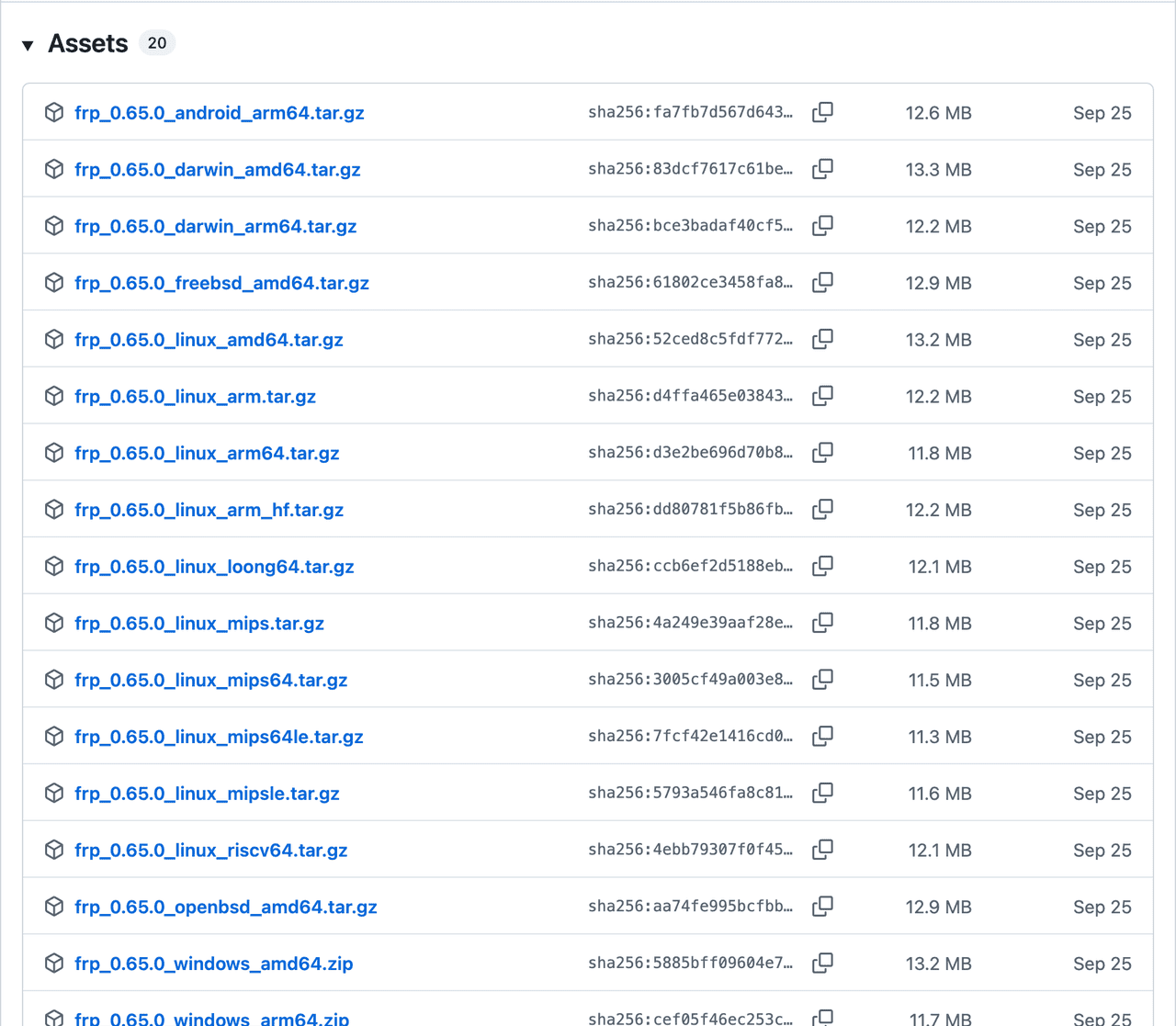This screenshot has width=1176, height=1026.
Task: Open the frp_0.65.0_linux_mipsle.tar.gz download link
Action: [x=207, y=793]
